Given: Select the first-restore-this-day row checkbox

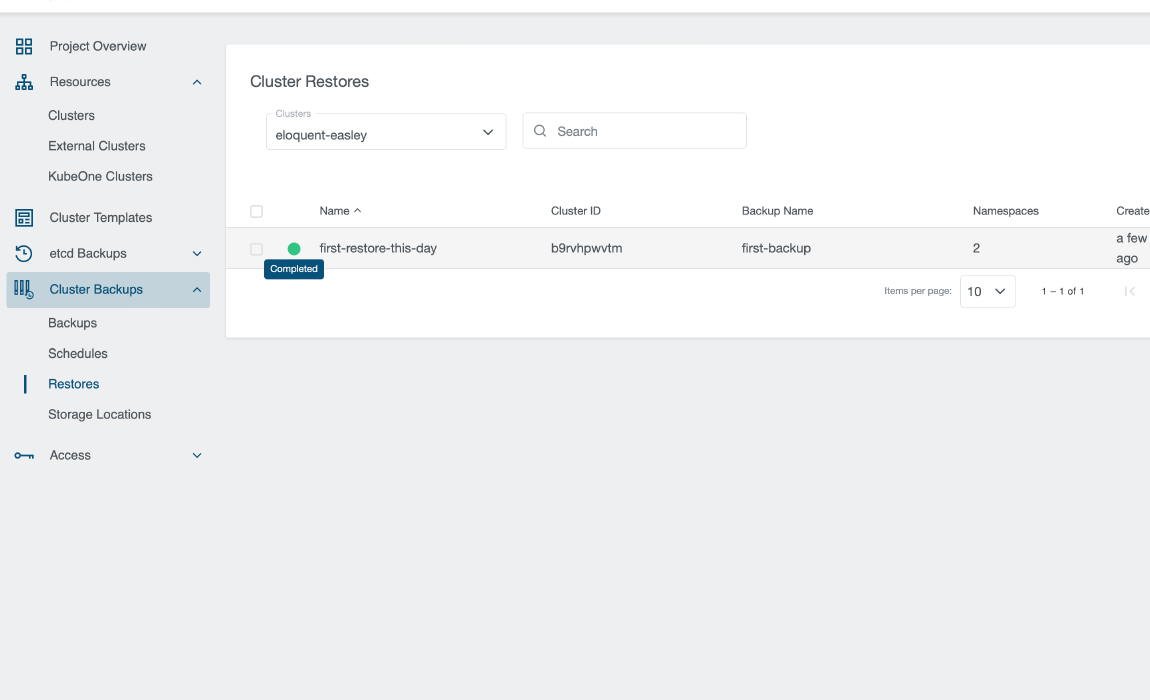Looking at the screenshot, I should [x=256, y=248].
